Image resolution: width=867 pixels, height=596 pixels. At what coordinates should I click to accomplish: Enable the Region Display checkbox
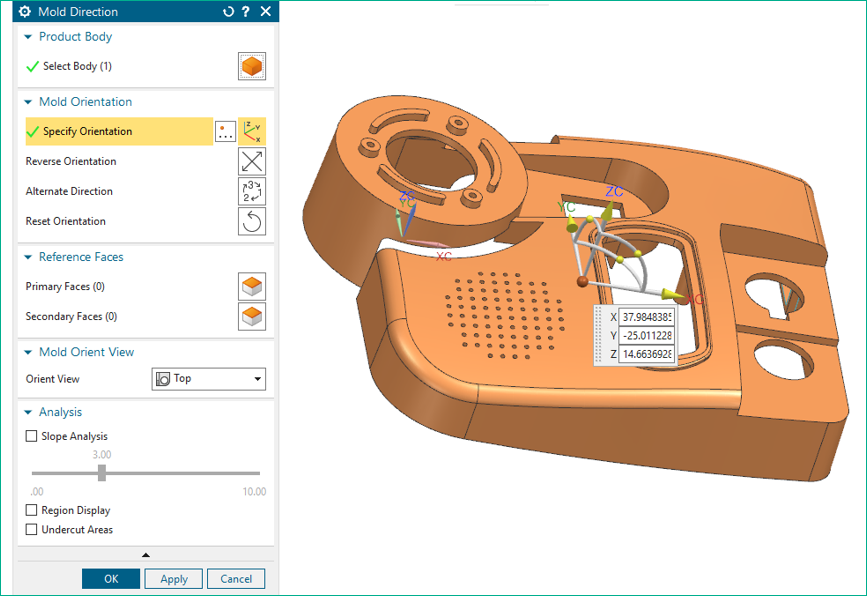click(32, 510)
